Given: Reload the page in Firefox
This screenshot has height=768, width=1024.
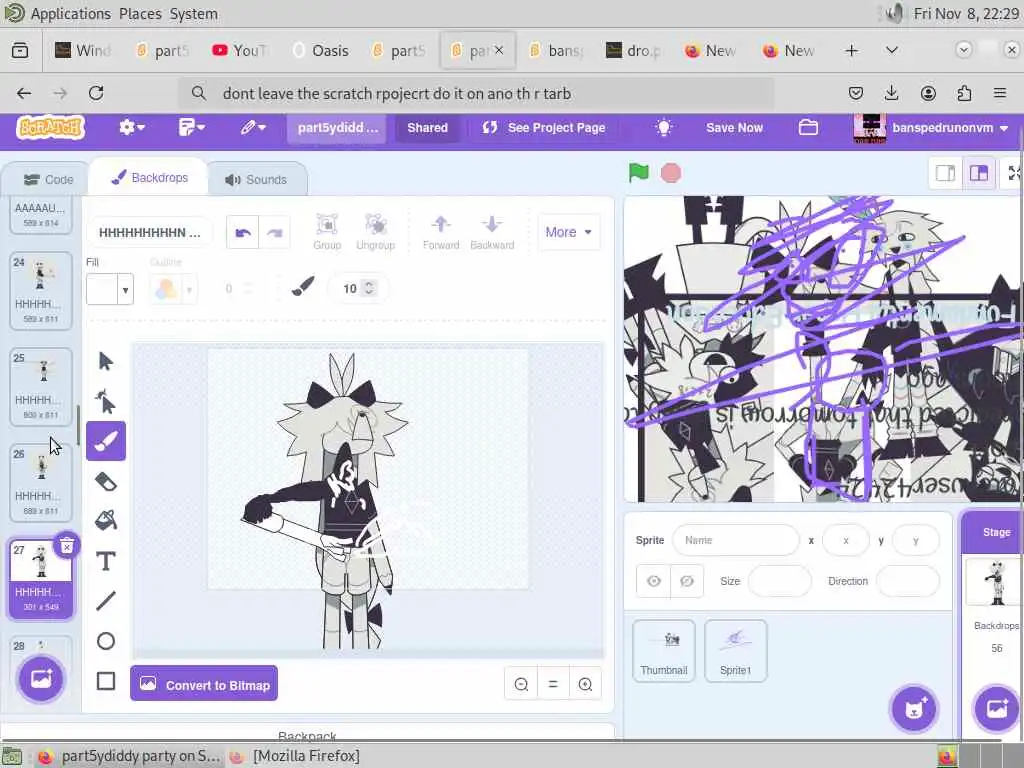Looking at the screenshot, I should coord(96,93).
